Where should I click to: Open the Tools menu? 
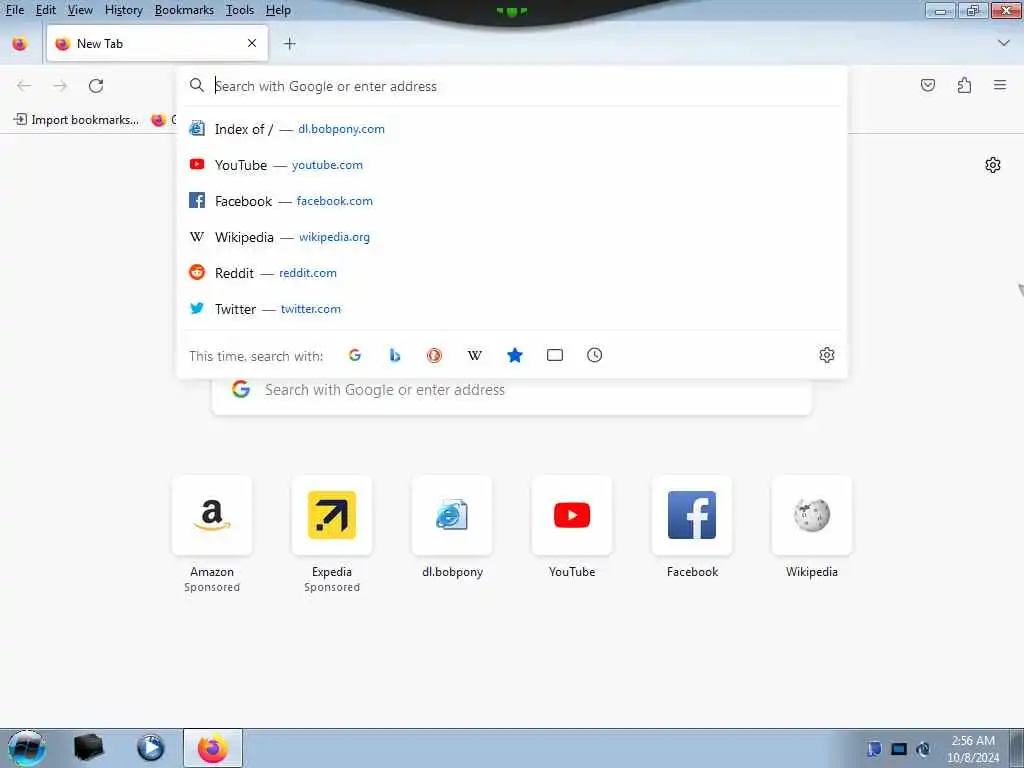click(x=240, y=10)
